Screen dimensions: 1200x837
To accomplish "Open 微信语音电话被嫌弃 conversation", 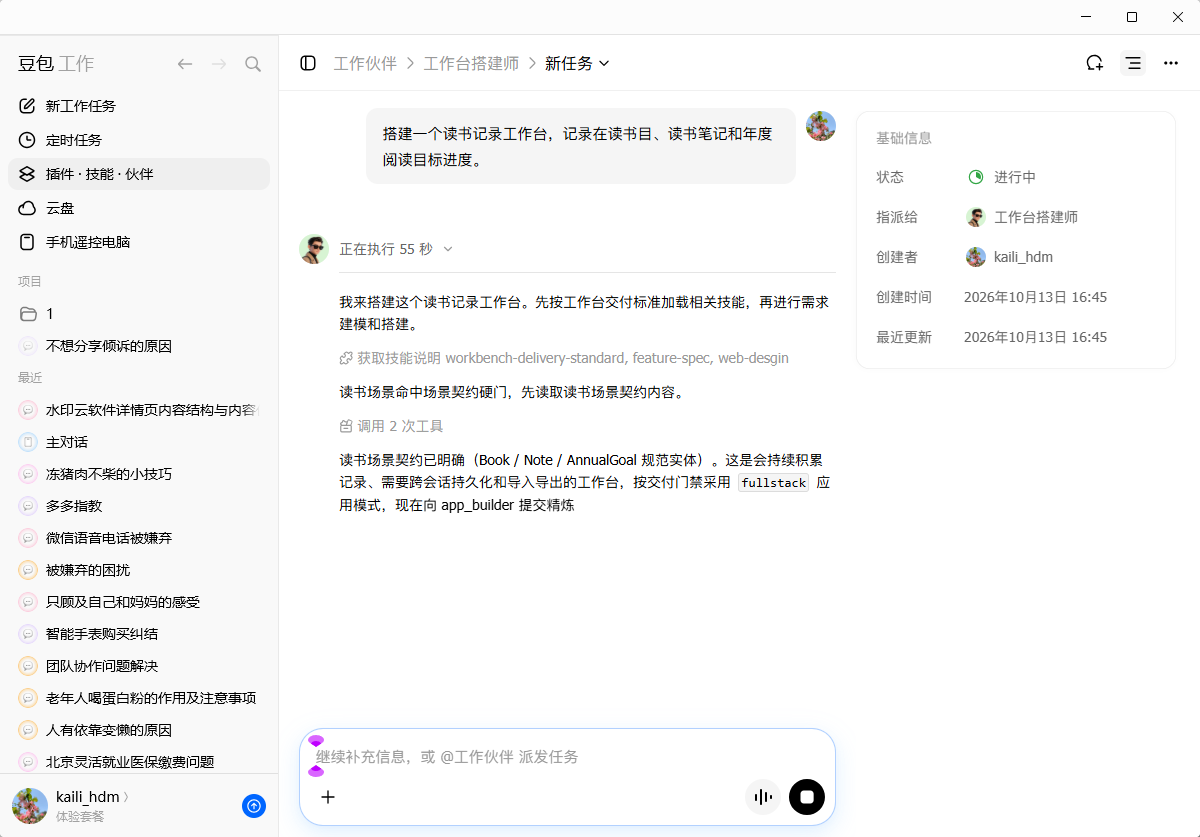I will click(139, 538).
